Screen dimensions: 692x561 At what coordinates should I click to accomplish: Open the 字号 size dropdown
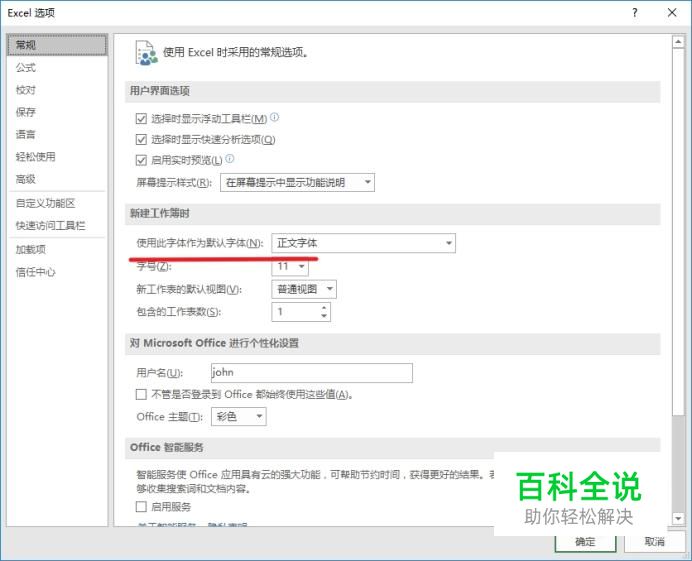tap(290, 267)
